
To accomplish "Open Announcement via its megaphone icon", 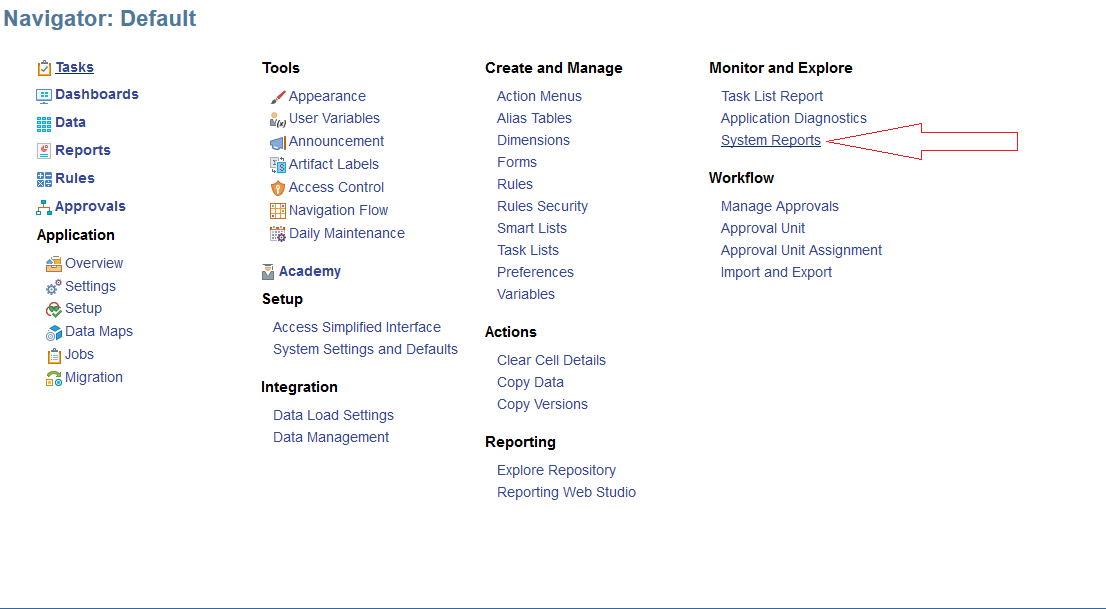I will 277,141.
